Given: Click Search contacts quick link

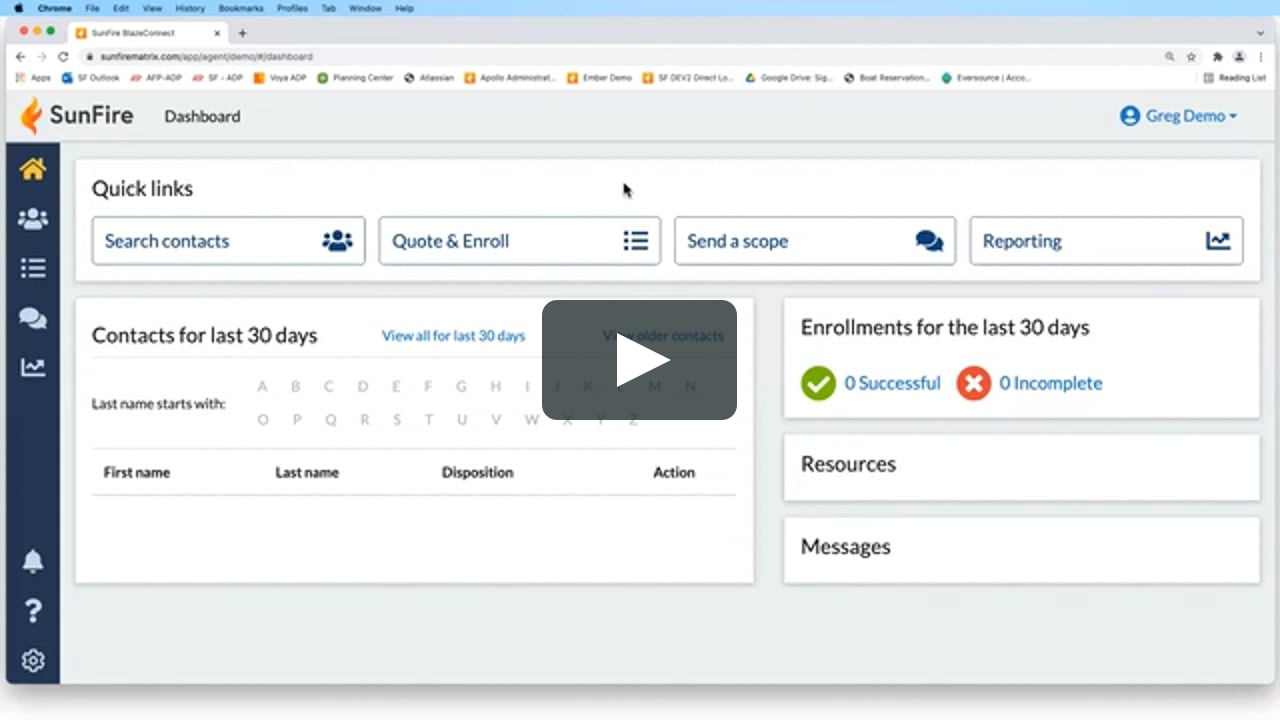Looking at the screenshot, I should point(229,241).
